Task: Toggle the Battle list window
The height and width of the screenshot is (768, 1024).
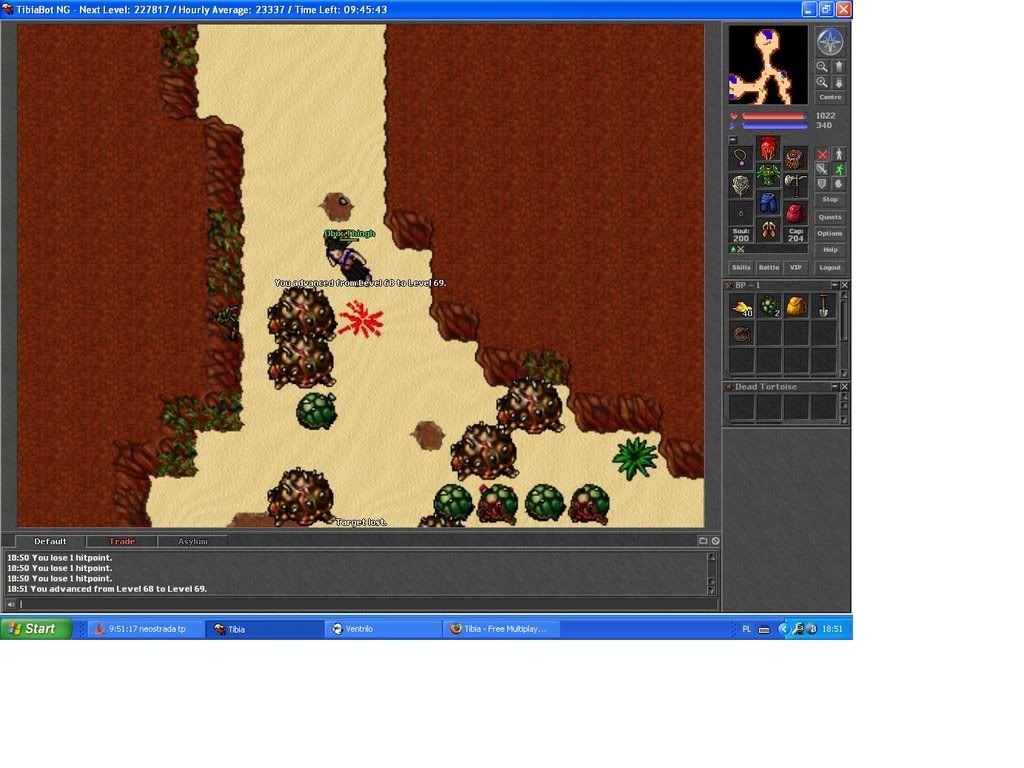Action: click(x=769, y=267)
